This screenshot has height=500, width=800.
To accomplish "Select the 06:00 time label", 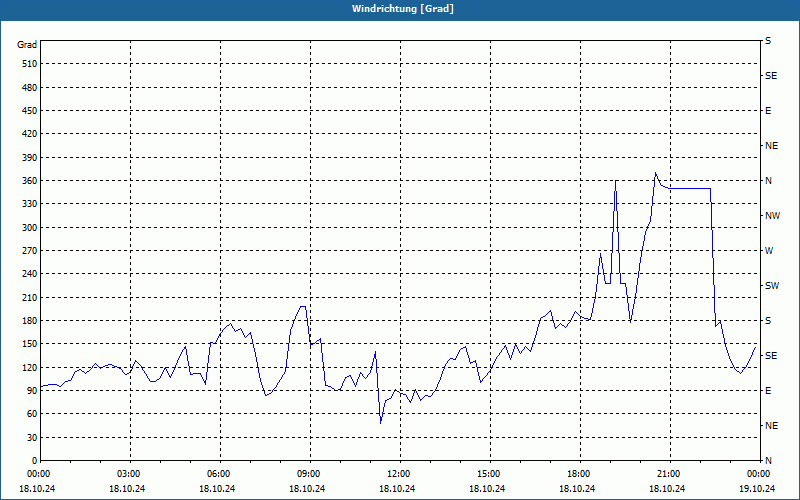I will click(220, 473).
